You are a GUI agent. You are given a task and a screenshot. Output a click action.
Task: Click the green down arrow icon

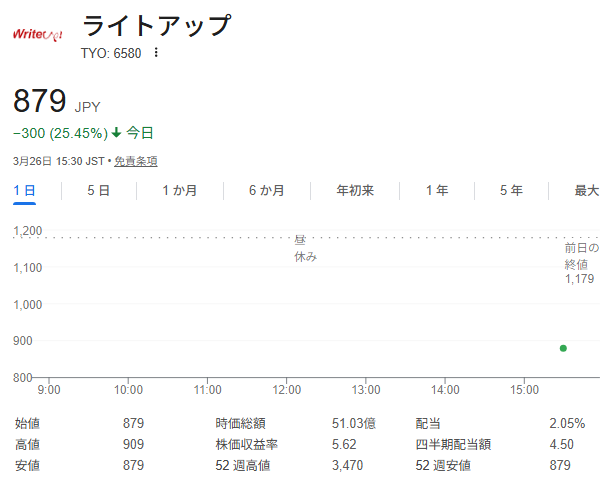(116, 132)
